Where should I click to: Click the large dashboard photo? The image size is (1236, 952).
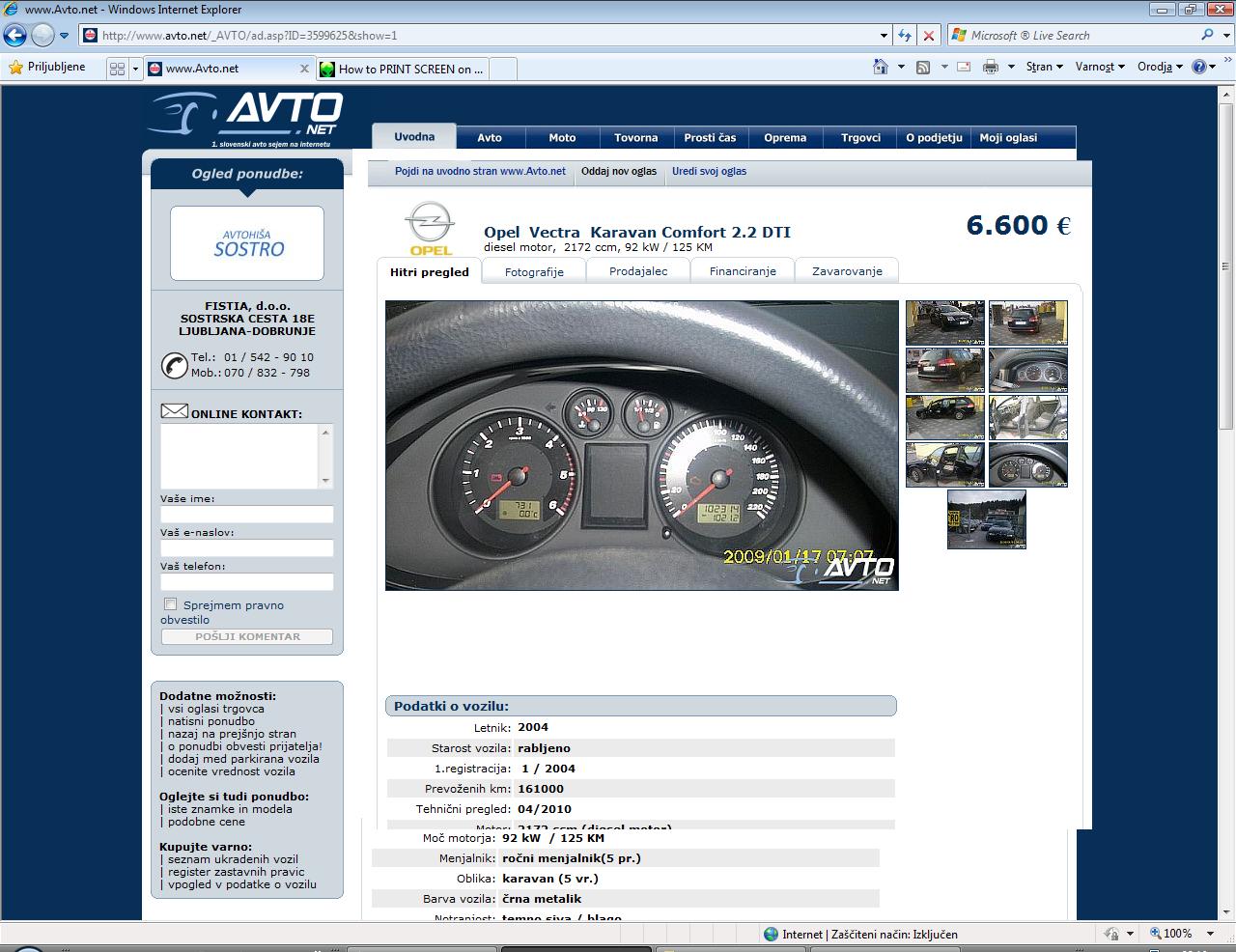[x=642, y=445]
